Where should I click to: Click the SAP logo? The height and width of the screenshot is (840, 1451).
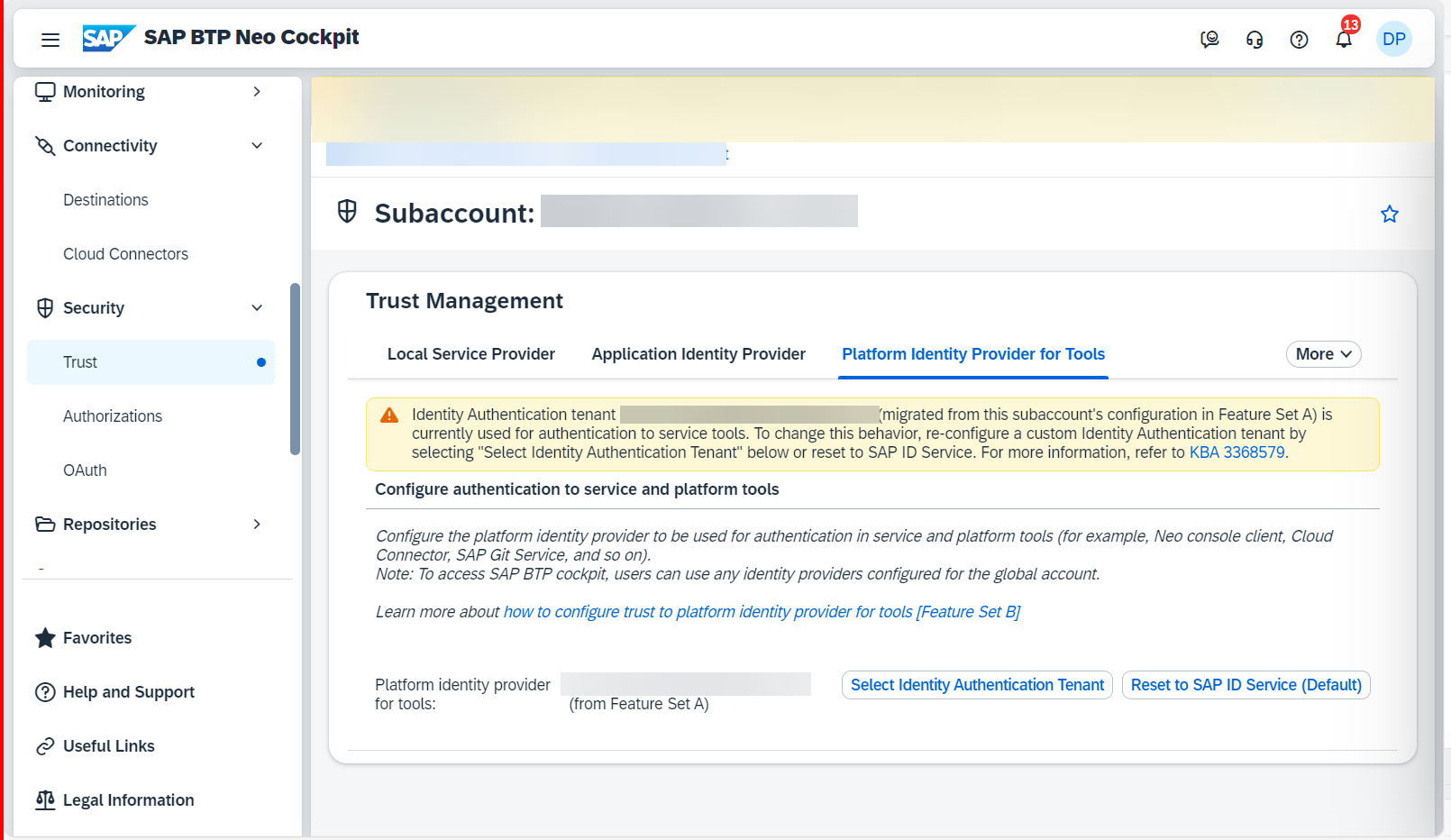[109, 38]
